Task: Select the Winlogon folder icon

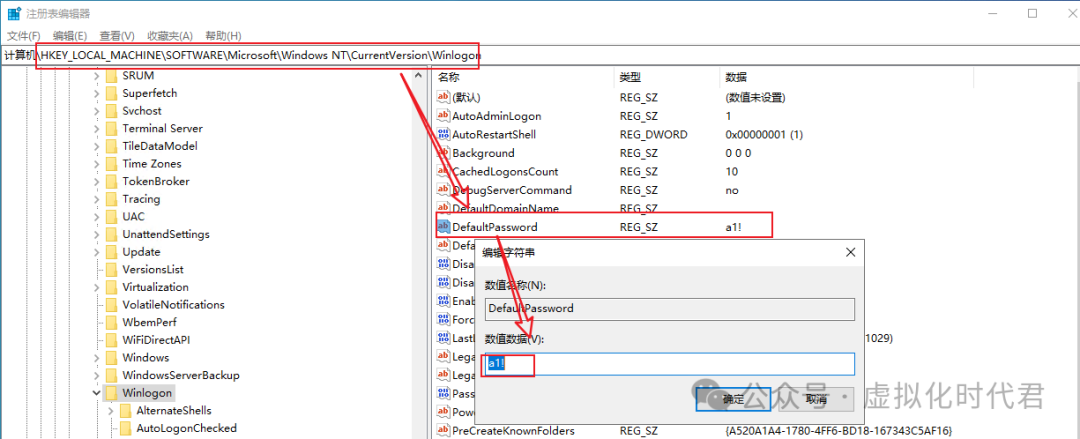Action: [112, 393]
